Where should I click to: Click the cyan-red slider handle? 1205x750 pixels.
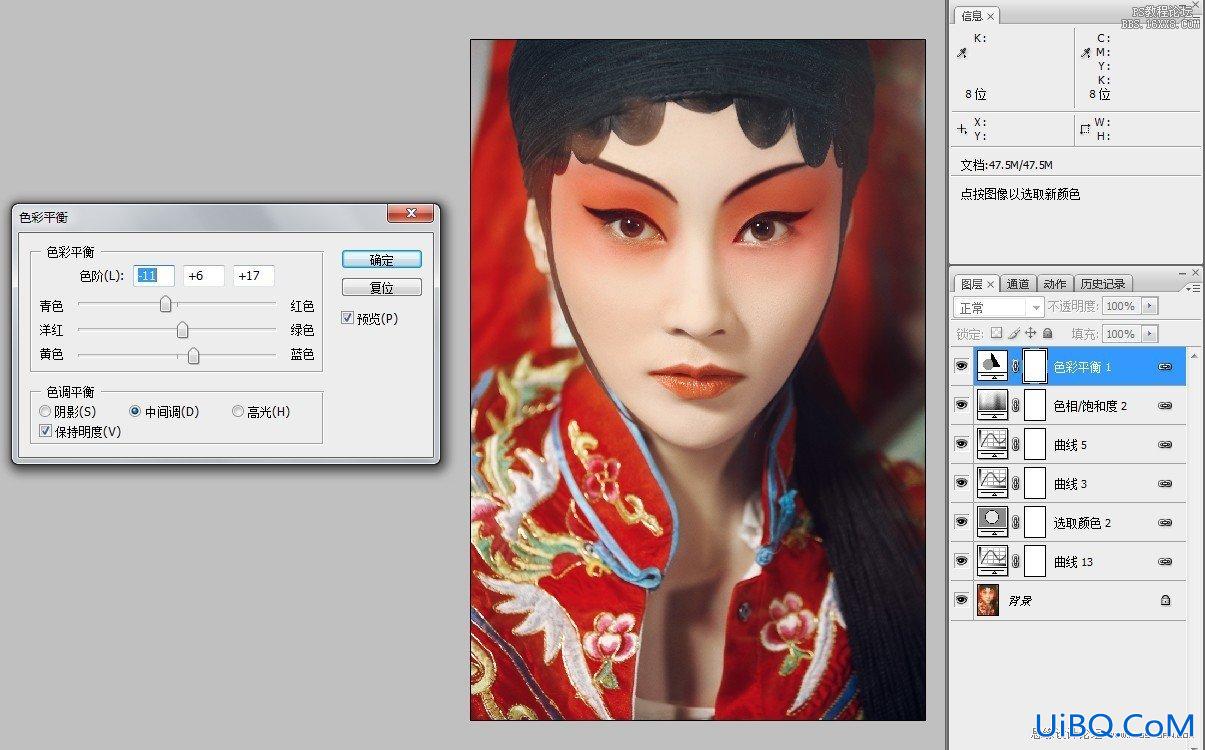(x=166, y=305)
